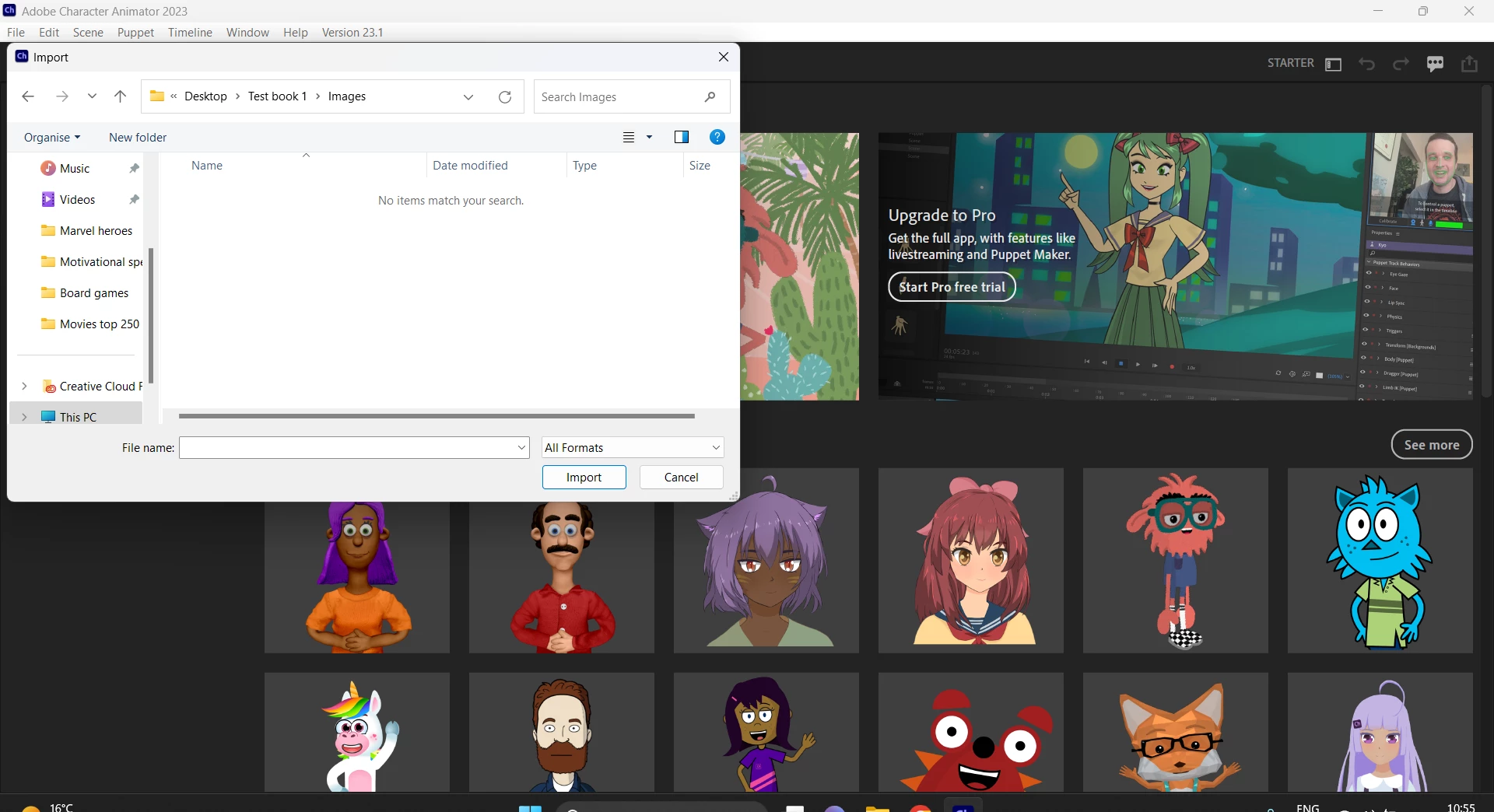Image resolution: width=1494 pixels, height=812 pixels.
Task: Sort by Date modified column
Action: click(x=470, y=166)
